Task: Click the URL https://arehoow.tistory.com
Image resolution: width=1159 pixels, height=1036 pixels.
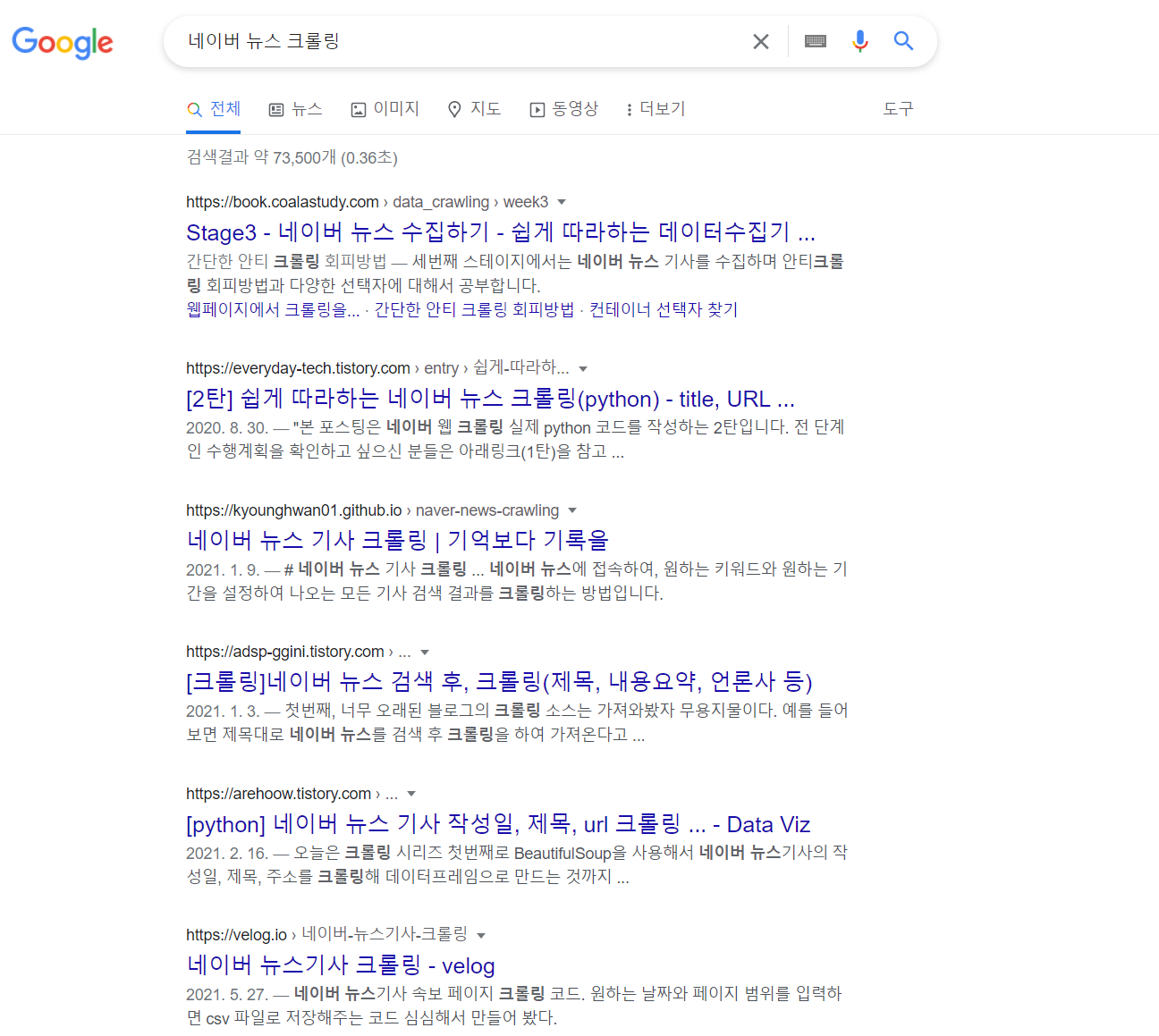Action: coord(278,794)
